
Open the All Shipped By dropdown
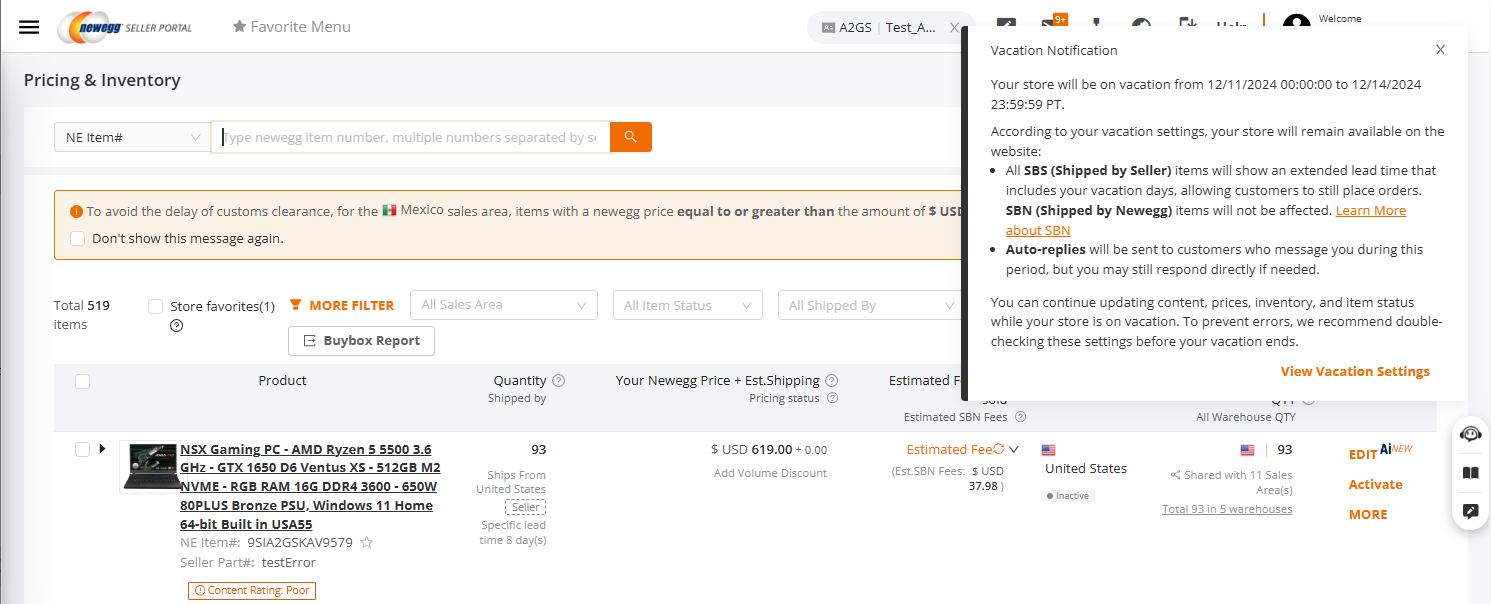870,305
